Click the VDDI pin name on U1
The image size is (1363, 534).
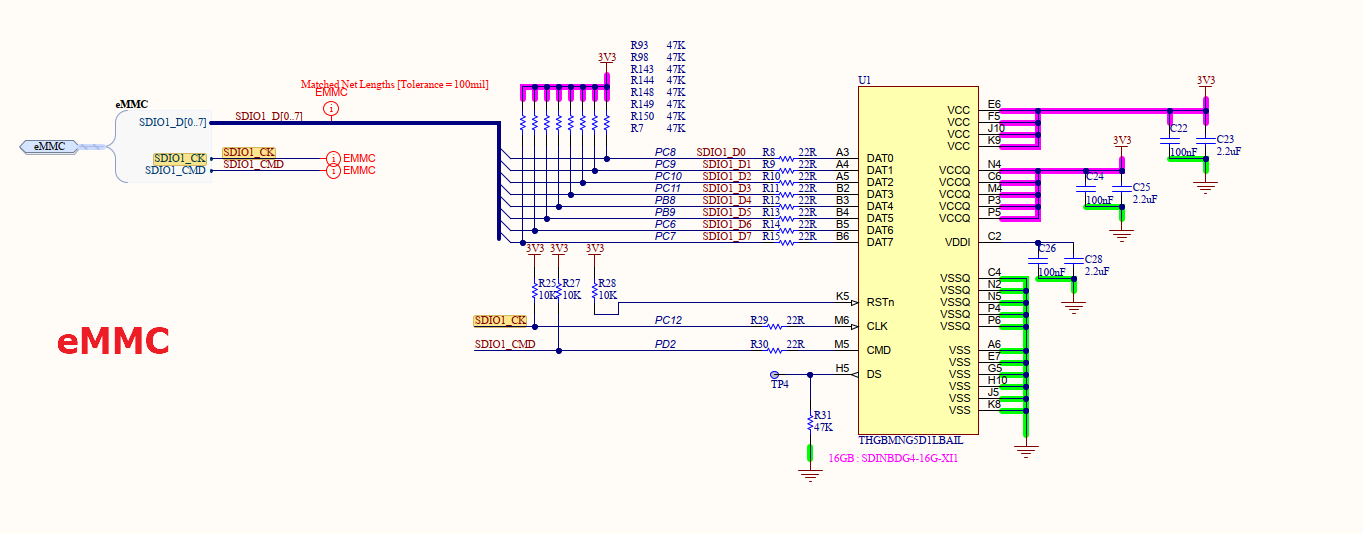pos(956,242)
